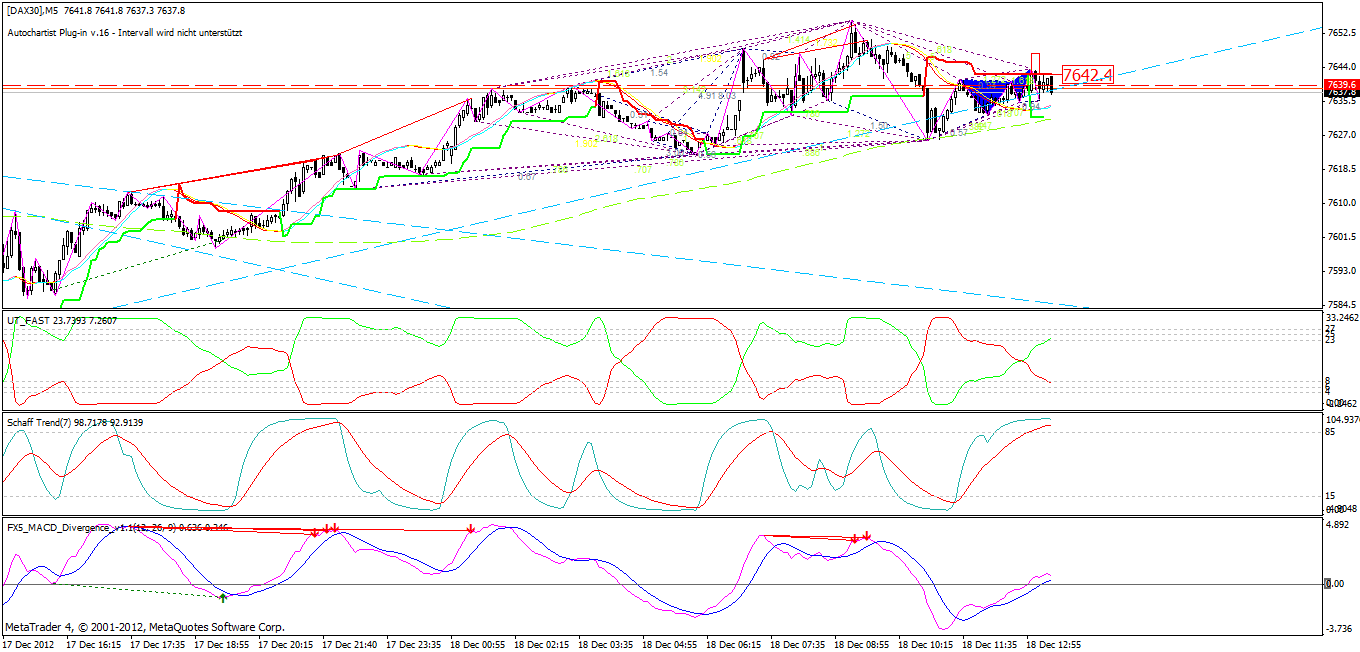Click the 15 level on Schaff Trend scale
Image resolution: width=1360 pixels, height=652 pixels.
(x=1332, y=496)
